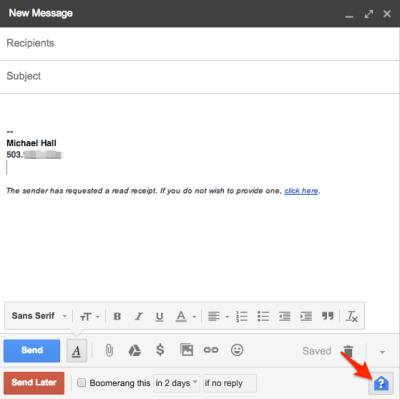Apply quote formatting

327,316
